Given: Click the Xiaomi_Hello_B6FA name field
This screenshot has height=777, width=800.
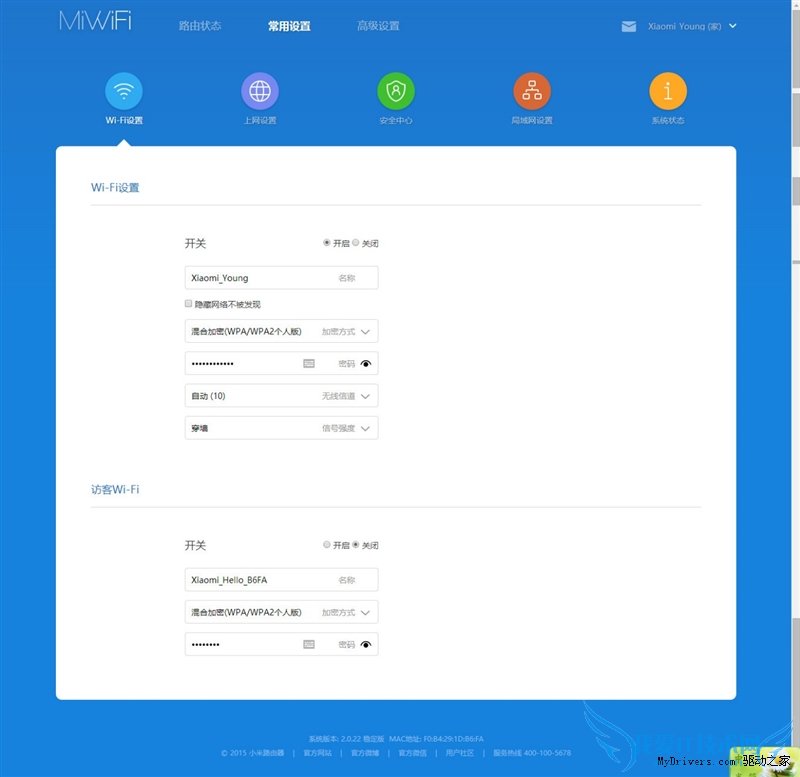Looking at the screenshot, I should 281,580.
